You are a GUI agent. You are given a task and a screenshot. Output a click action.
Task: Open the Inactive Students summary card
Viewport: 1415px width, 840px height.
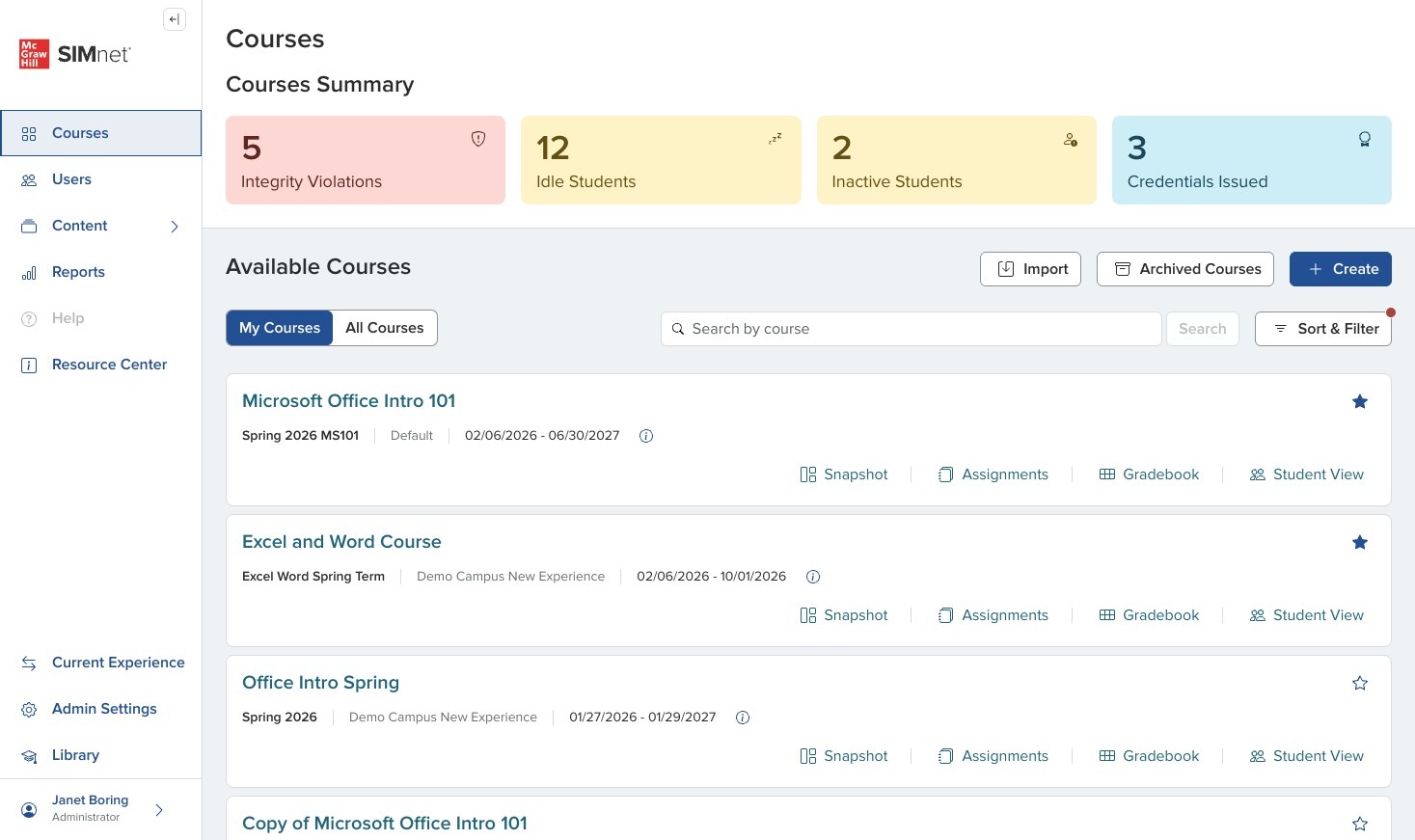(x=957, y=160)
